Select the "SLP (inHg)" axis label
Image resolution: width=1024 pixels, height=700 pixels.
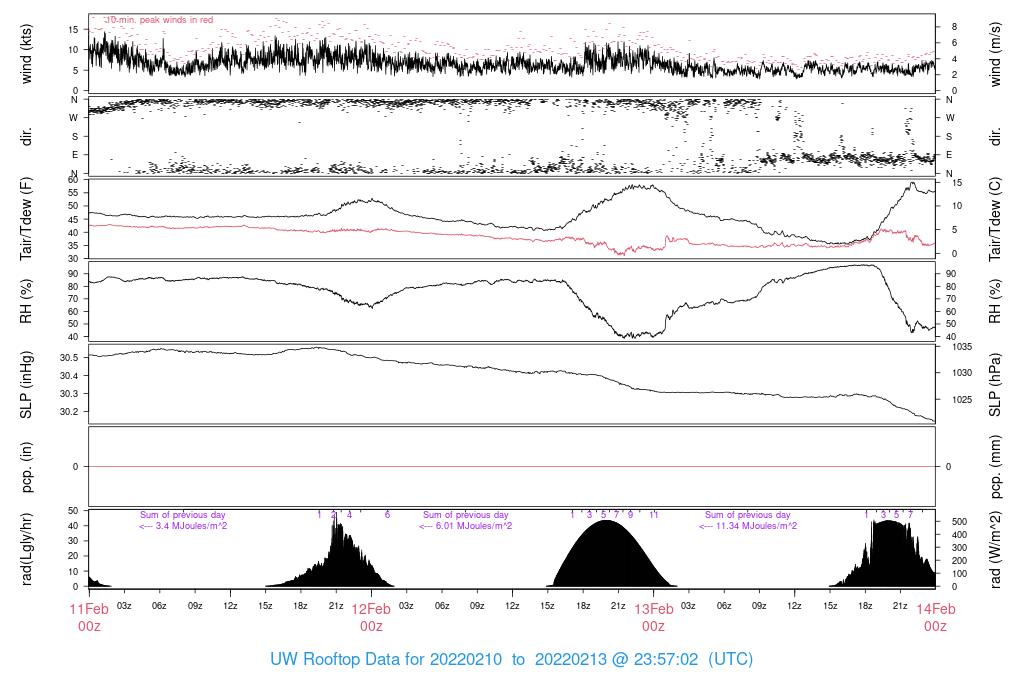26,385
